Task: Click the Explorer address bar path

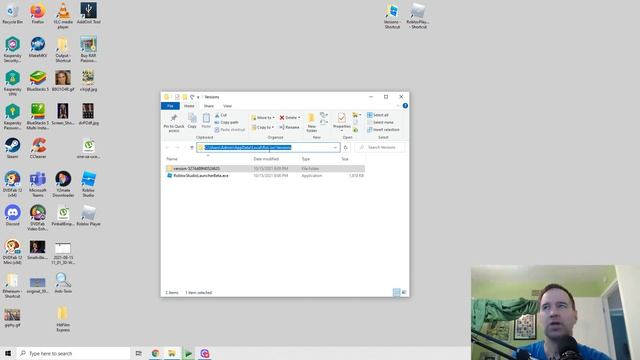Action: (x=248, y=147)
